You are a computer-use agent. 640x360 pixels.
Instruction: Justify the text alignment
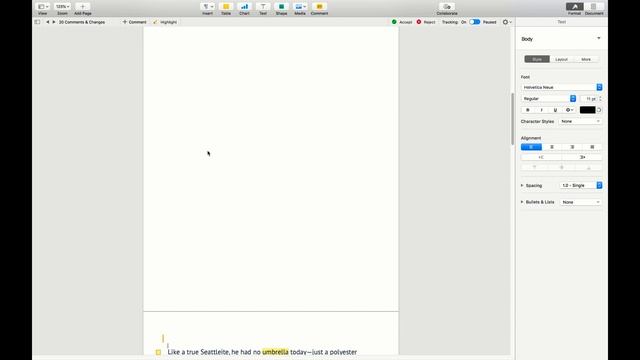click(592, 147)
